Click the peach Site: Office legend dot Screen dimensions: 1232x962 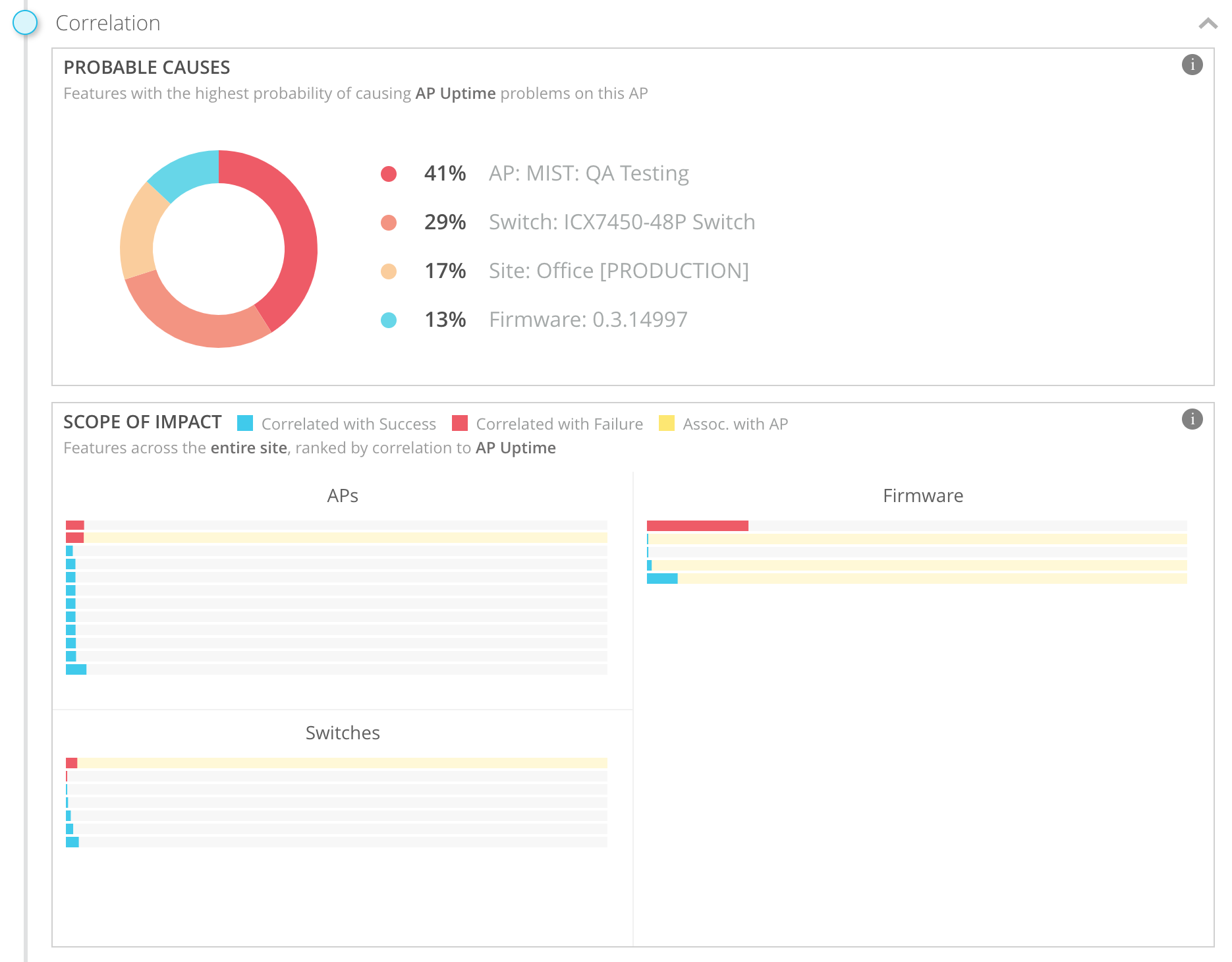tap(389, 271)
